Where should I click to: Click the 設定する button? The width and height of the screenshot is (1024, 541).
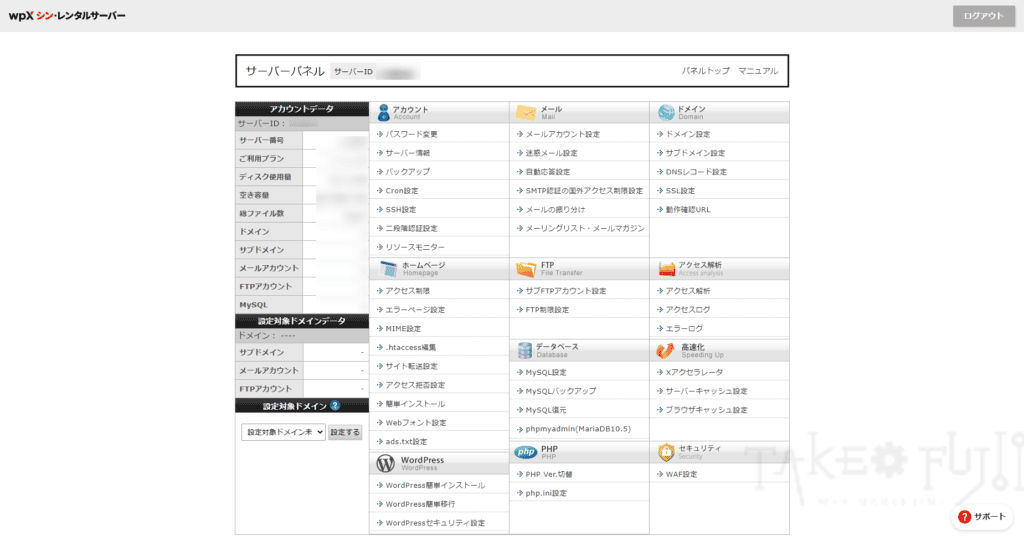[345, 432]
